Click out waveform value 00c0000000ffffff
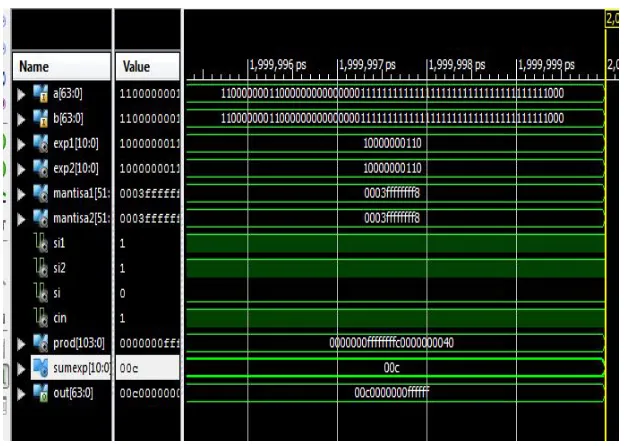 click(392, 393)
